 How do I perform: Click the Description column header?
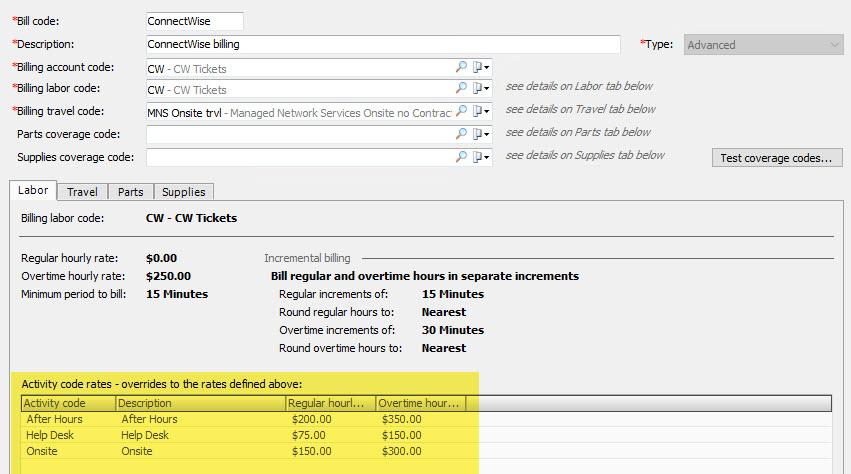[200, 403]
